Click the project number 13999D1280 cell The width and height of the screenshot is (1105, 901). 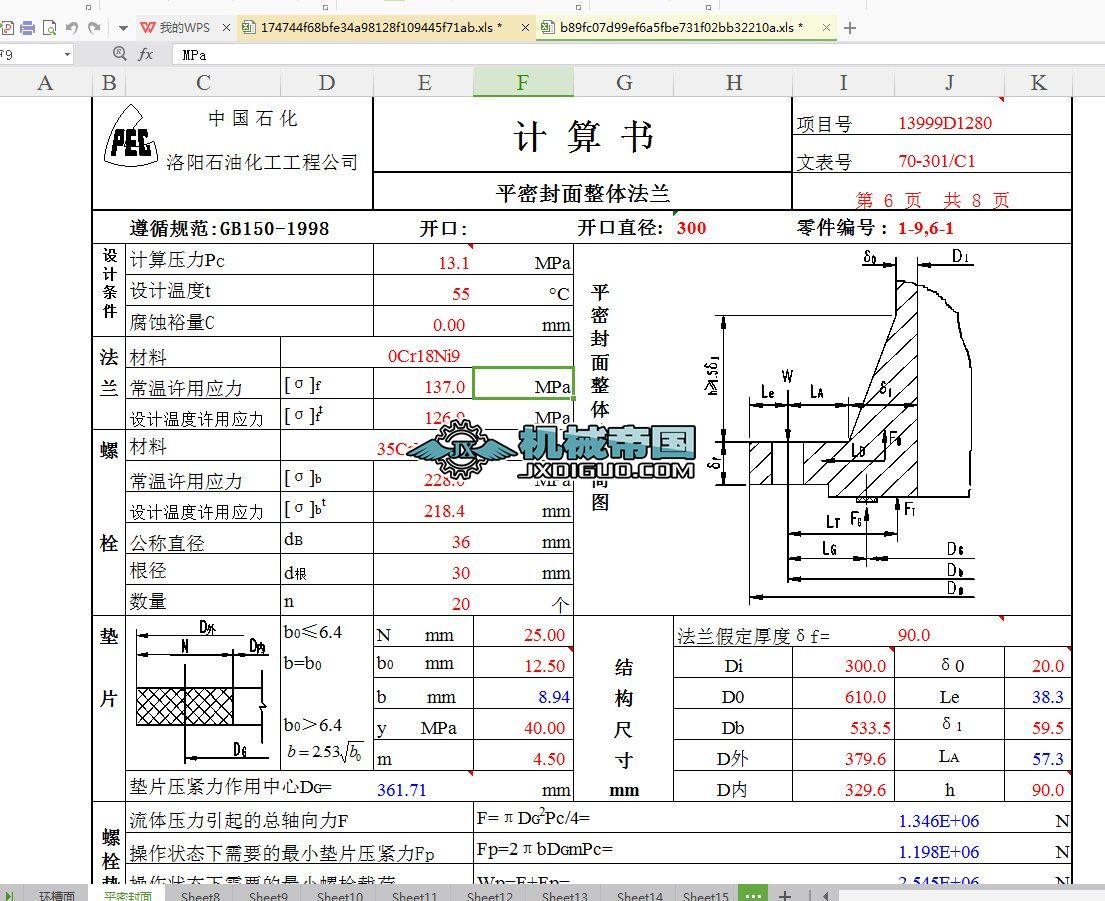click(944, 123)
